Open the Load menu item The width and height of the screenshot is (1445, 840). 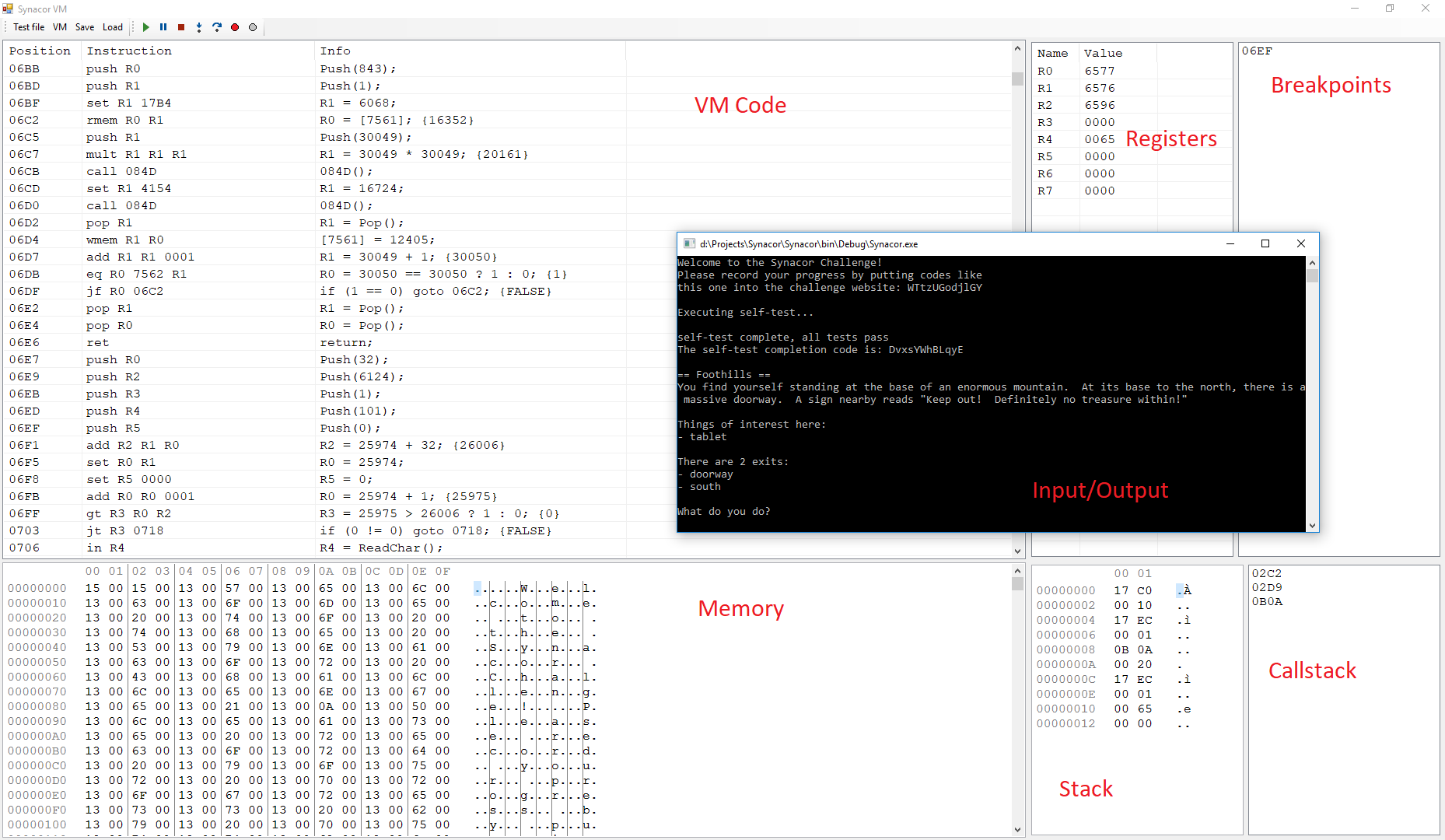pos(113,27)
